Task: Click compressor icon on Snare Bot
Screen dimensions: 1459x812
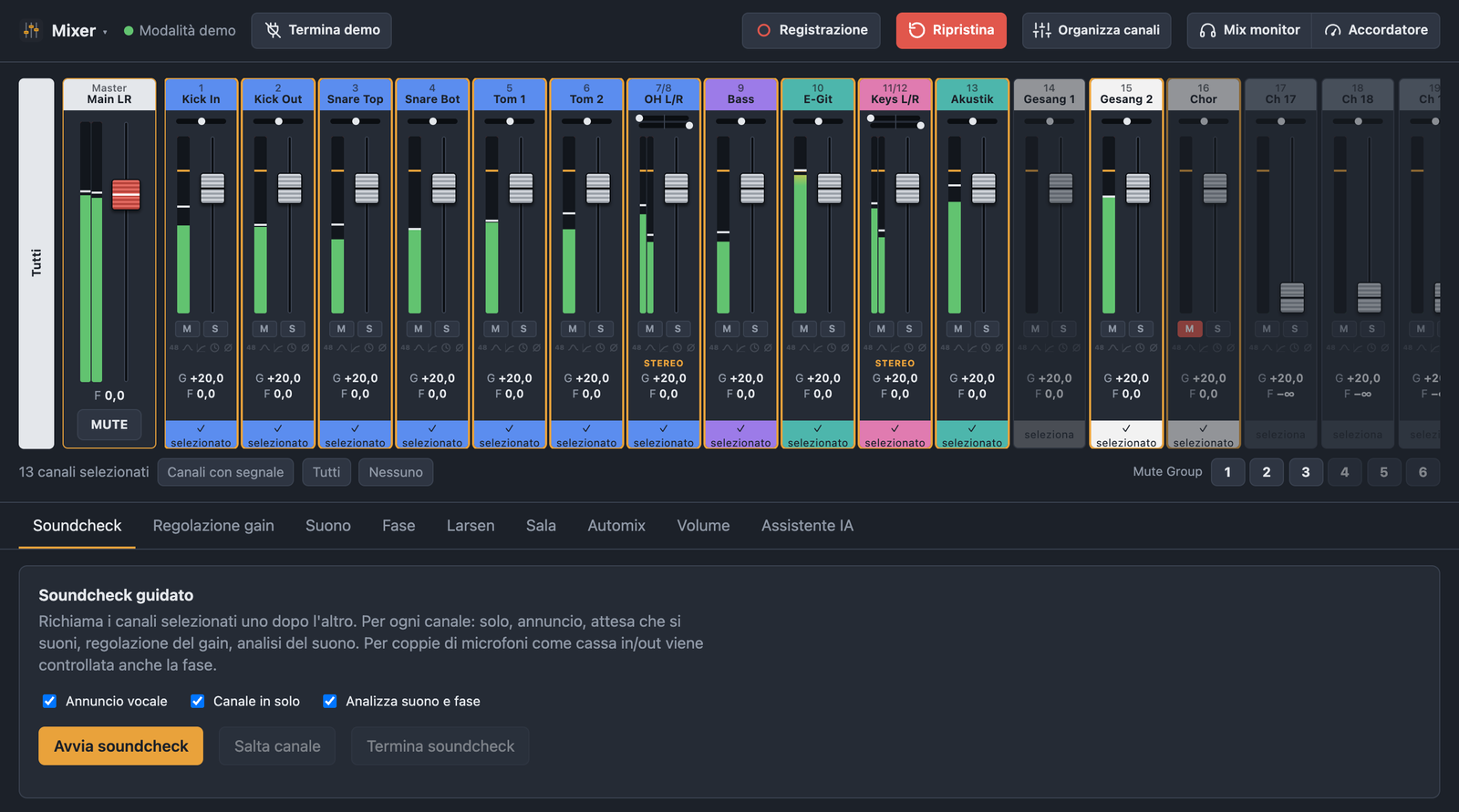Action: [x=432, y=347]
